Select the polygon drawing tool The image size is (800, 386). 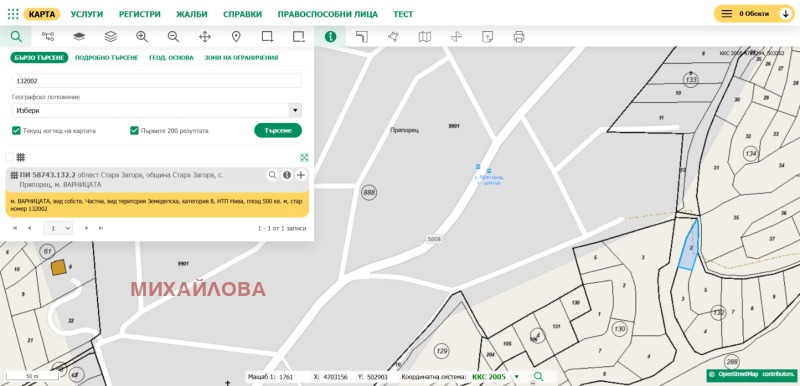click(393, 37)
